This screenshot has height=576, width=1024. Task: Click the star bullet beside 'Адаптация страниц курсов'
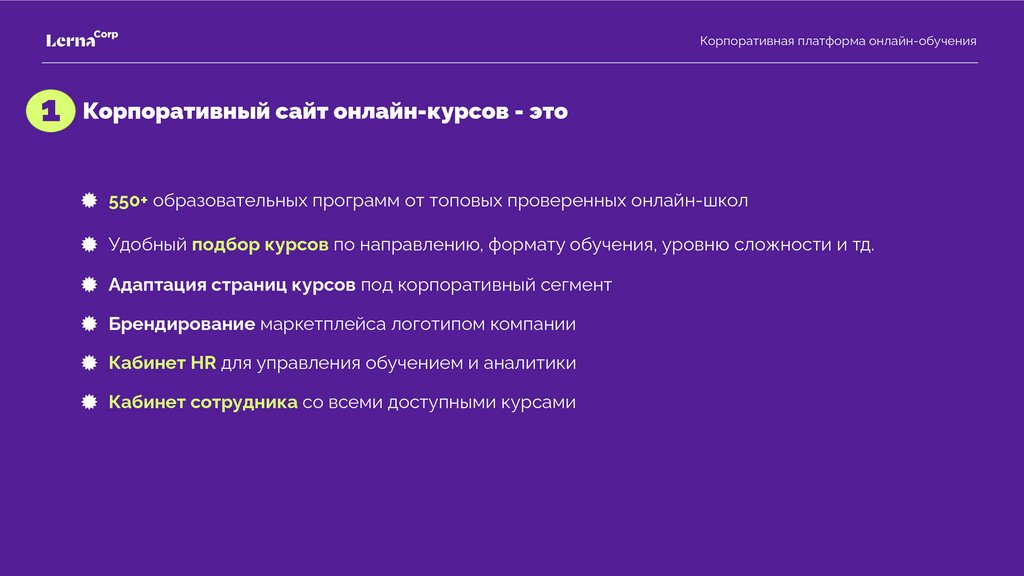89,284
